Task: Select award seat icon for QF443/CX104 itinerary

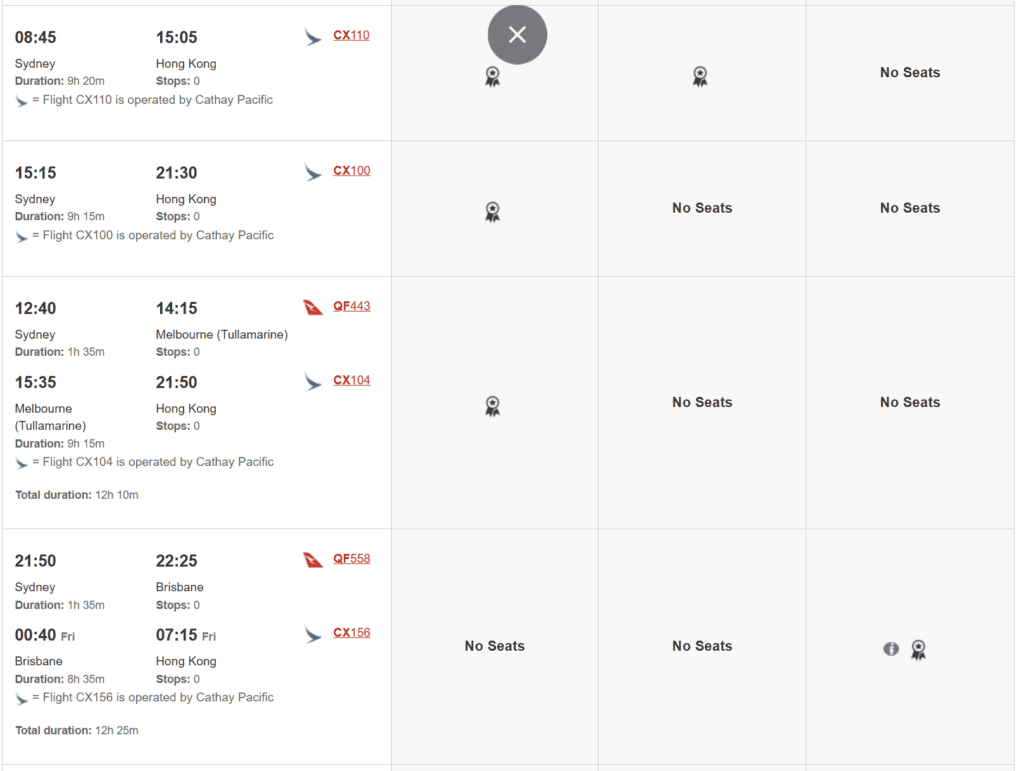Action: [492, 405]
